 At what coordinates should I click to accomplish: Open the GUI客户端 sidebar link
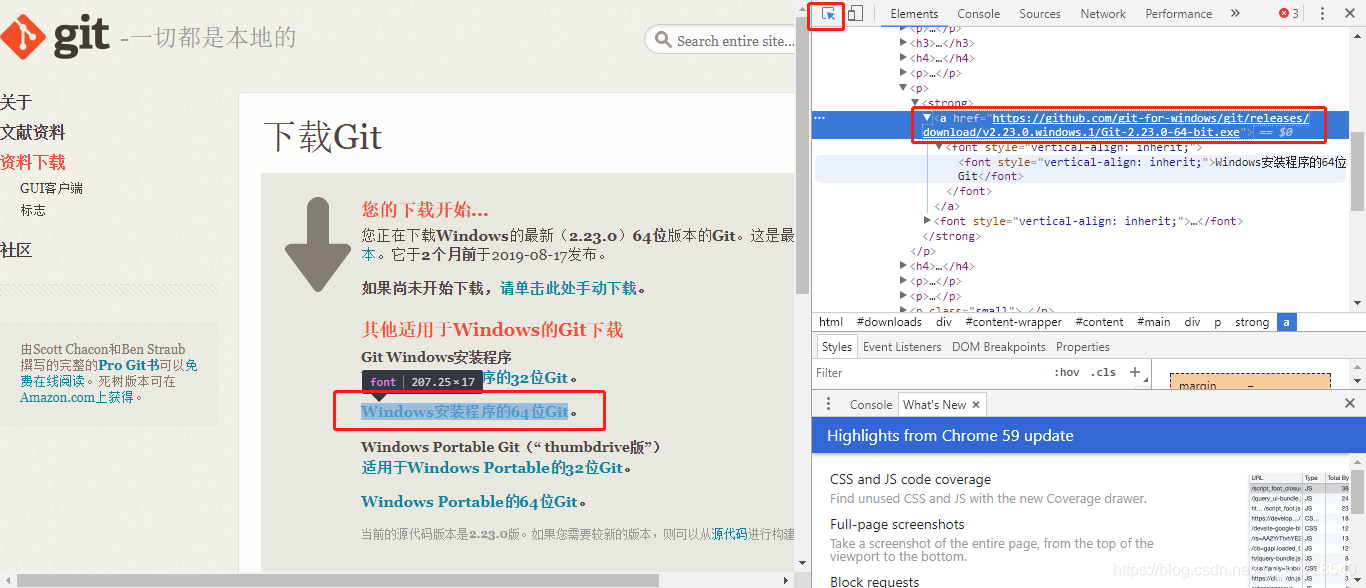click(51, 188)
